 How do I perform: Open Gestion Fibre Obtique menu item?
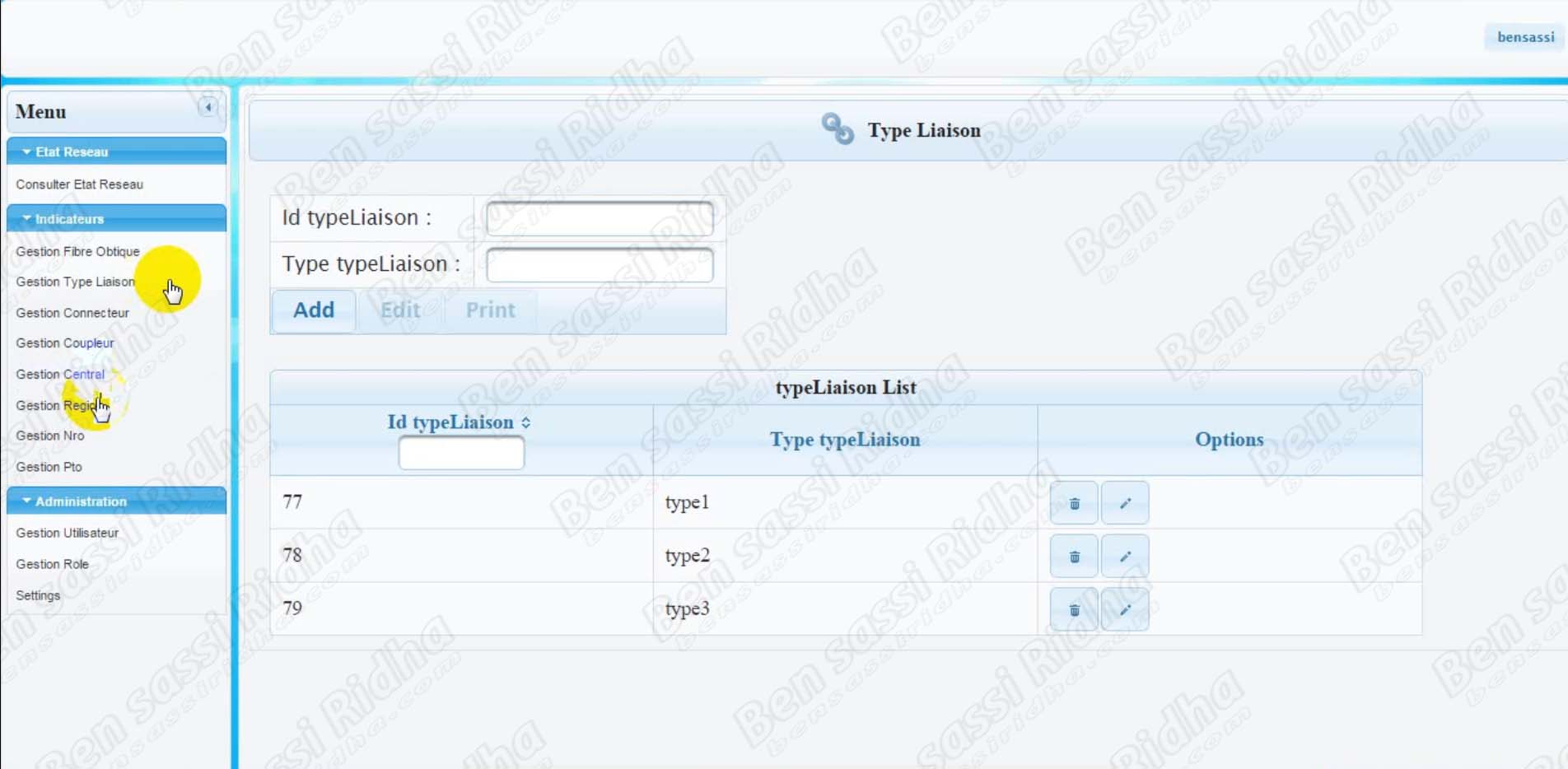click(x=77, y=251)
